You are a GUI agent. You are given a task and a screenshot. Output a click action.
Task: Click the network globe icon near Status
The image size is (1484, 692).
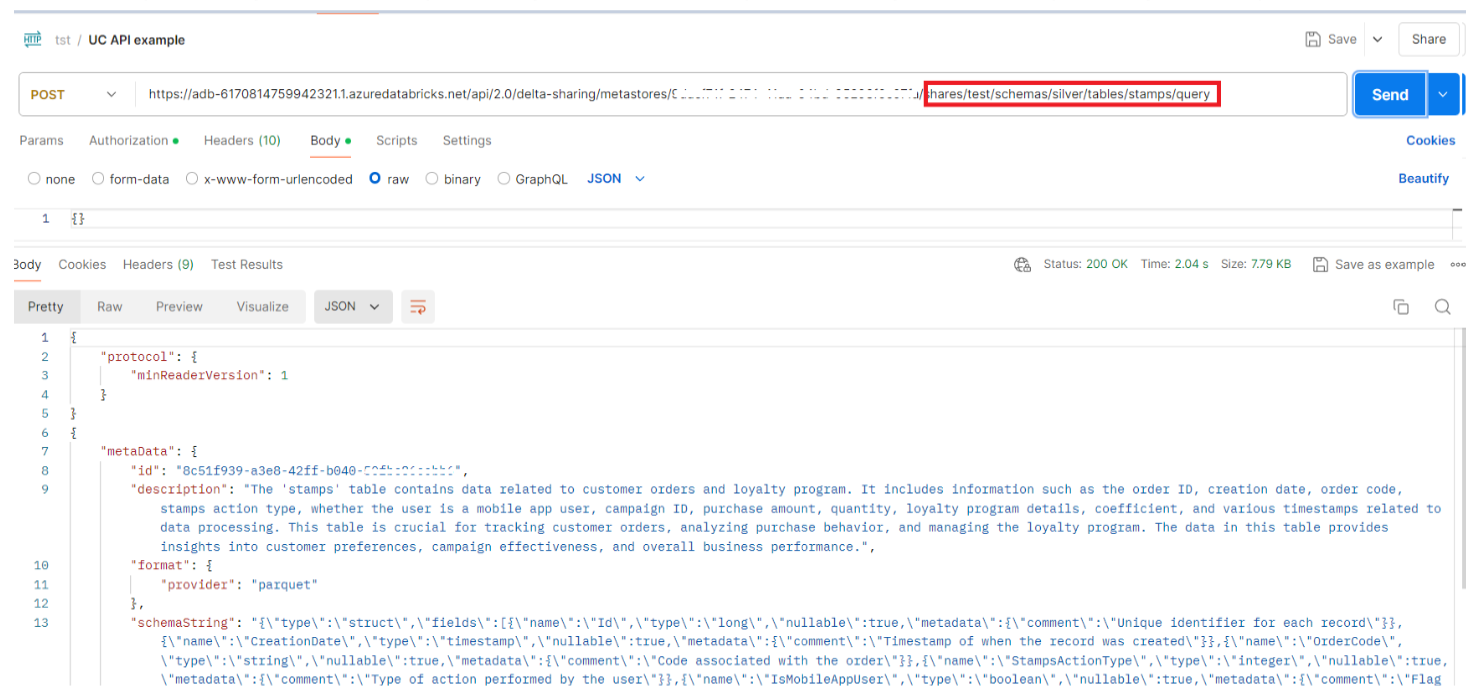tap(1022, 265)
